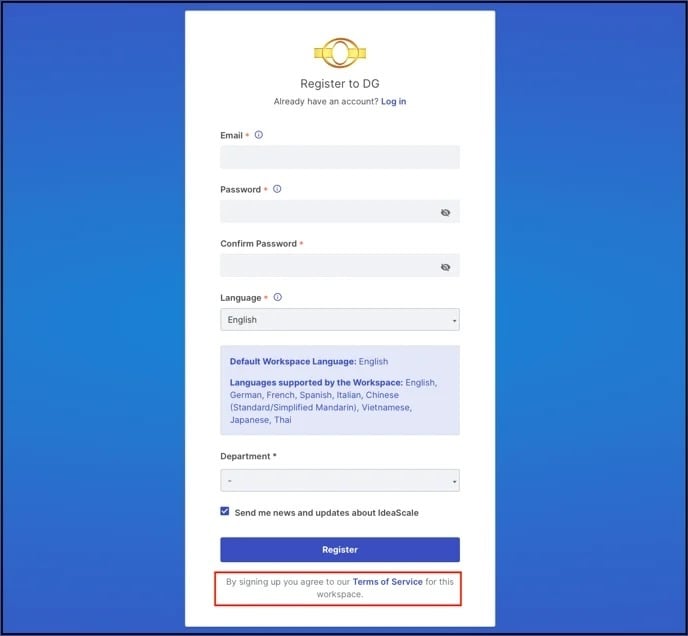
Task: Click the Register button
Action: (x=340, y=550)
